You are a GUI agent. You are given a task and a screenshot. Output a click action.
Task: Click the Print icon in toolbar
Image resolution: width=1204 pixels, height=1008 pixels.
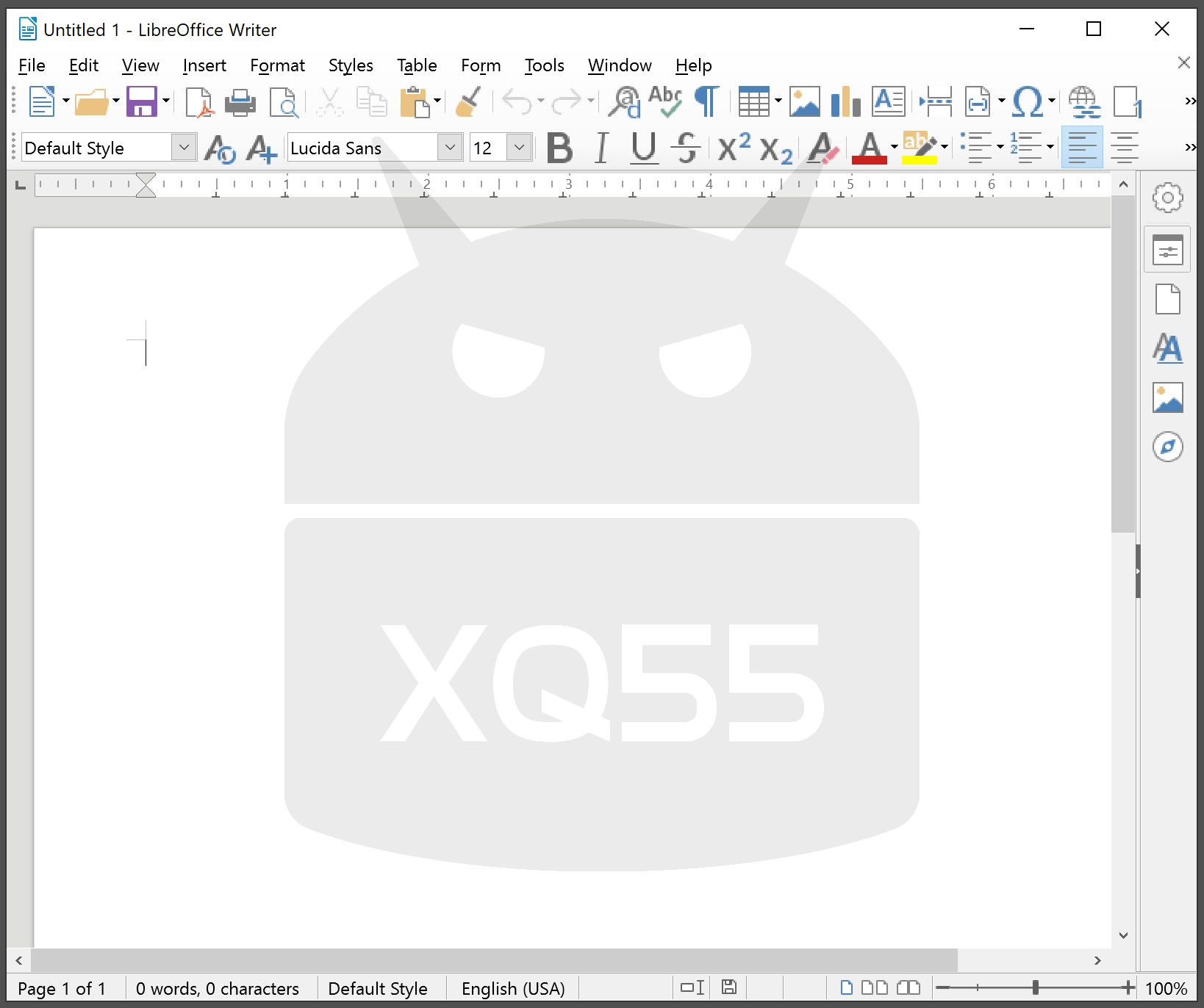[x=240, y=102]
